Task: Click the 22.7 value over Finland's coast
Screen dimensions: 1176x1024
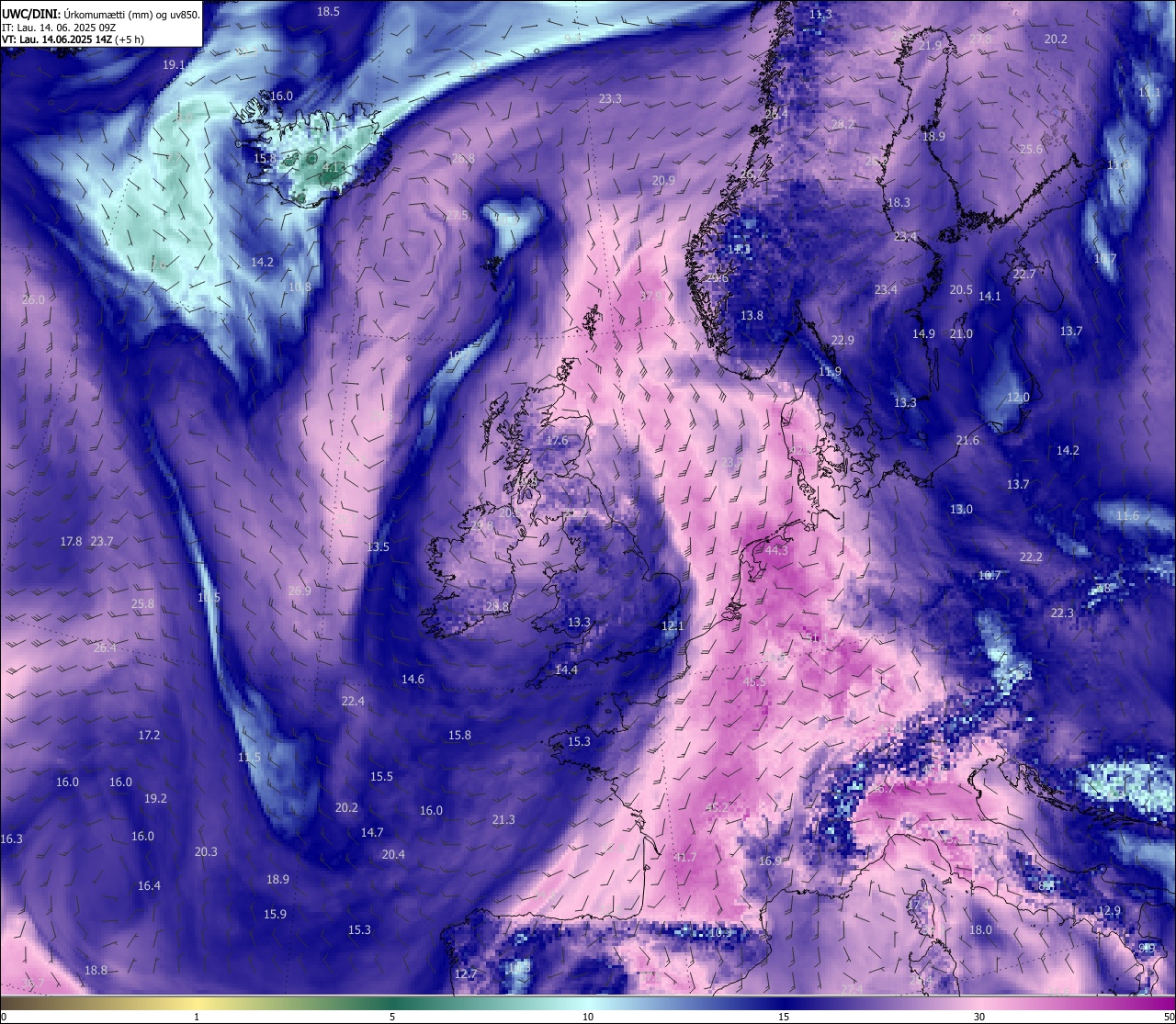Action: [1024, 274]
